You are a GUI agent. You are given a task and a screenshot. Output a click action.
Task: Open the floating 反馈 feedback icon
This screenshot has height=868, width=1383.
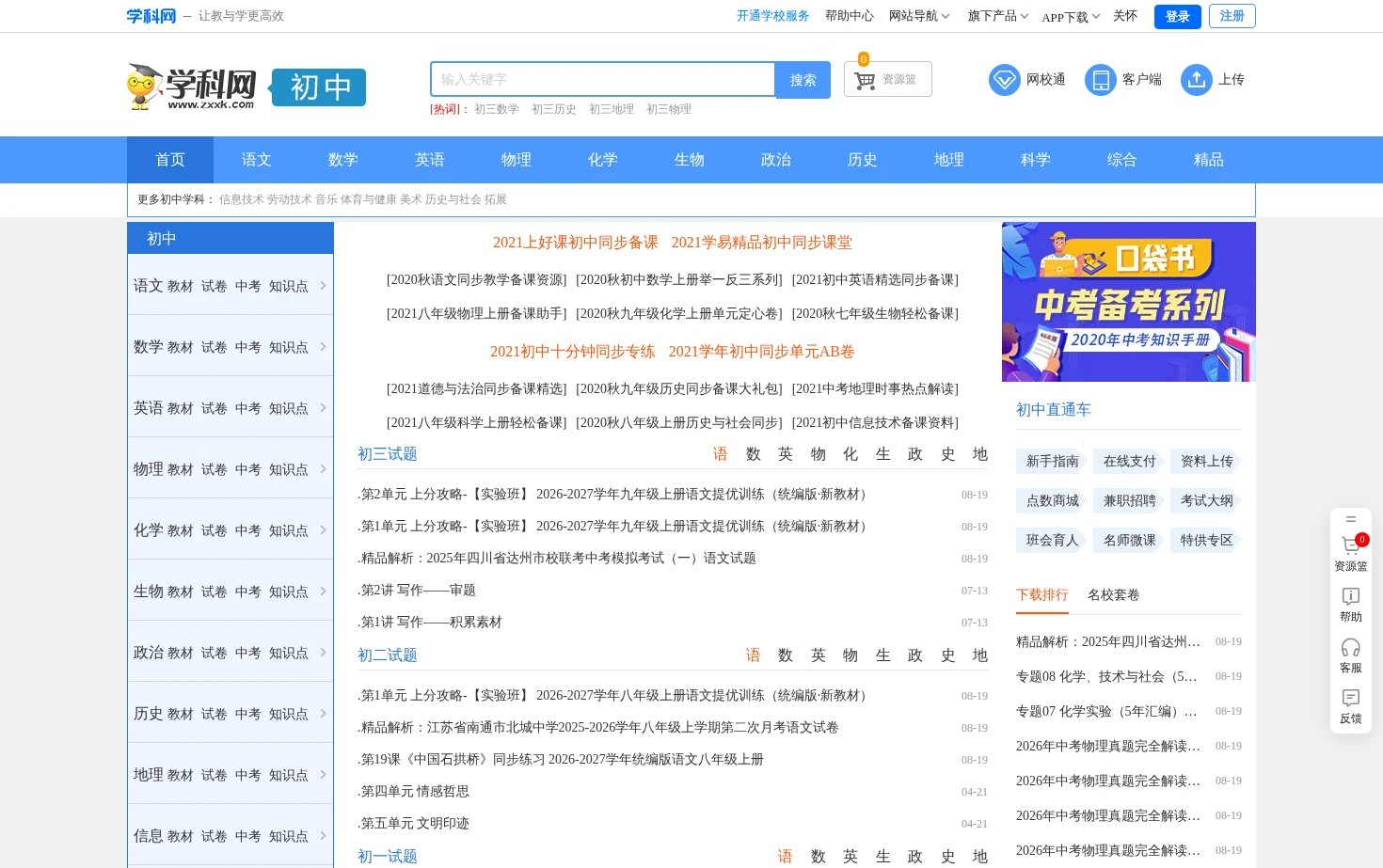click(x=1351, y=698)
